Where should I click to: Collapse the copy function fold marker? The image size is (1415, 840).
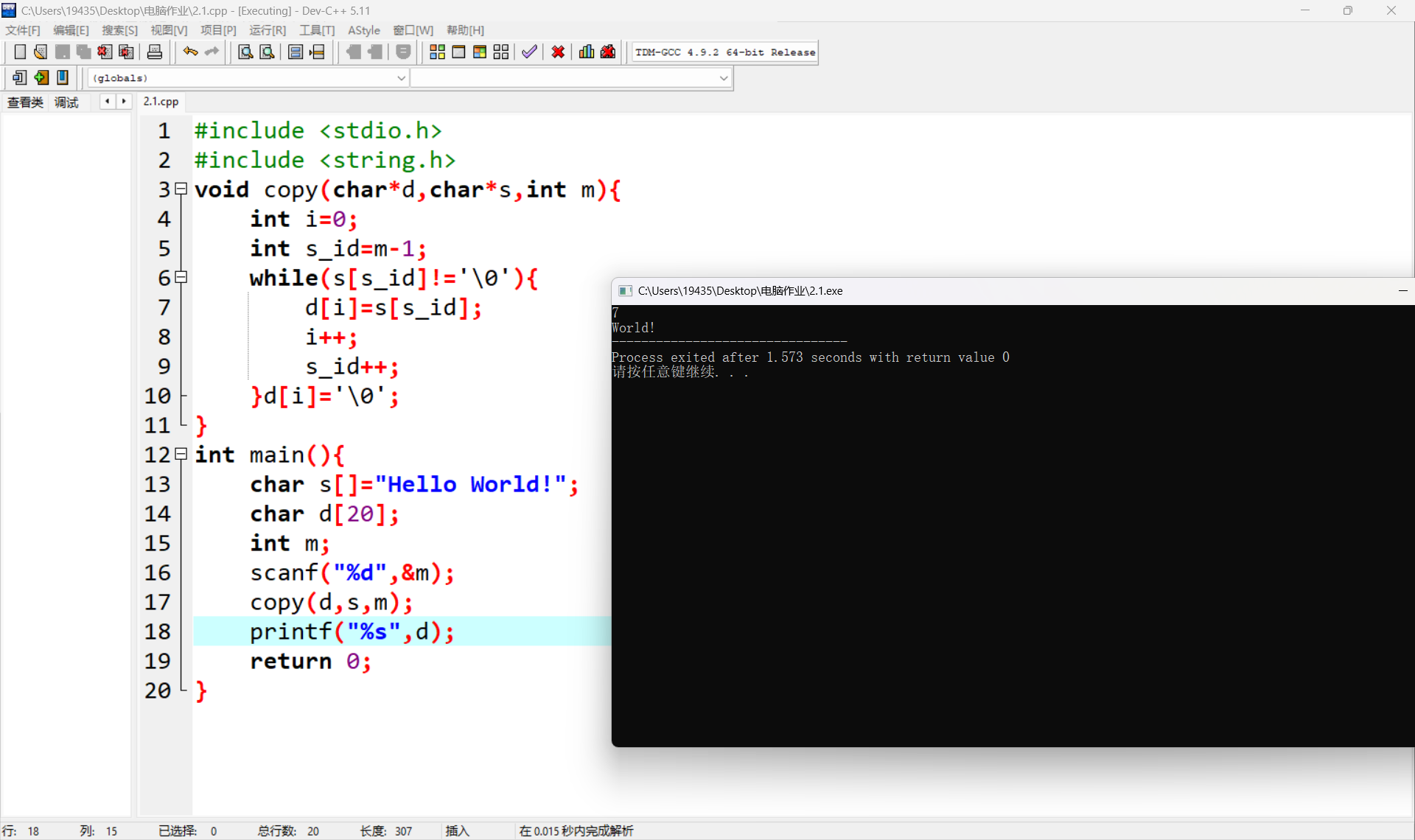pyautogui.click(x=181, y=189)
